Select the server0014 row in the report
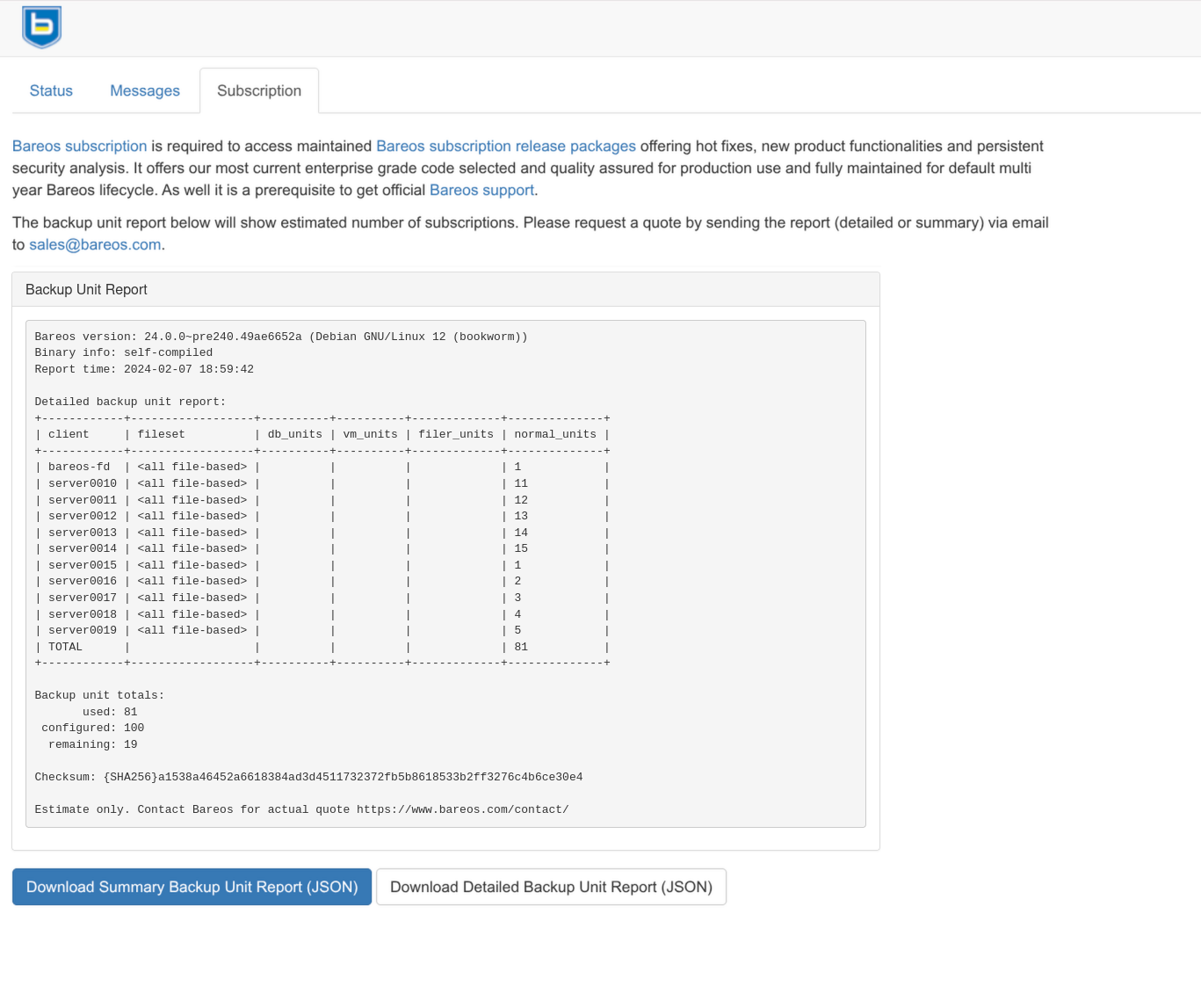The image size is (1201, 1008). tap(83, 548)
